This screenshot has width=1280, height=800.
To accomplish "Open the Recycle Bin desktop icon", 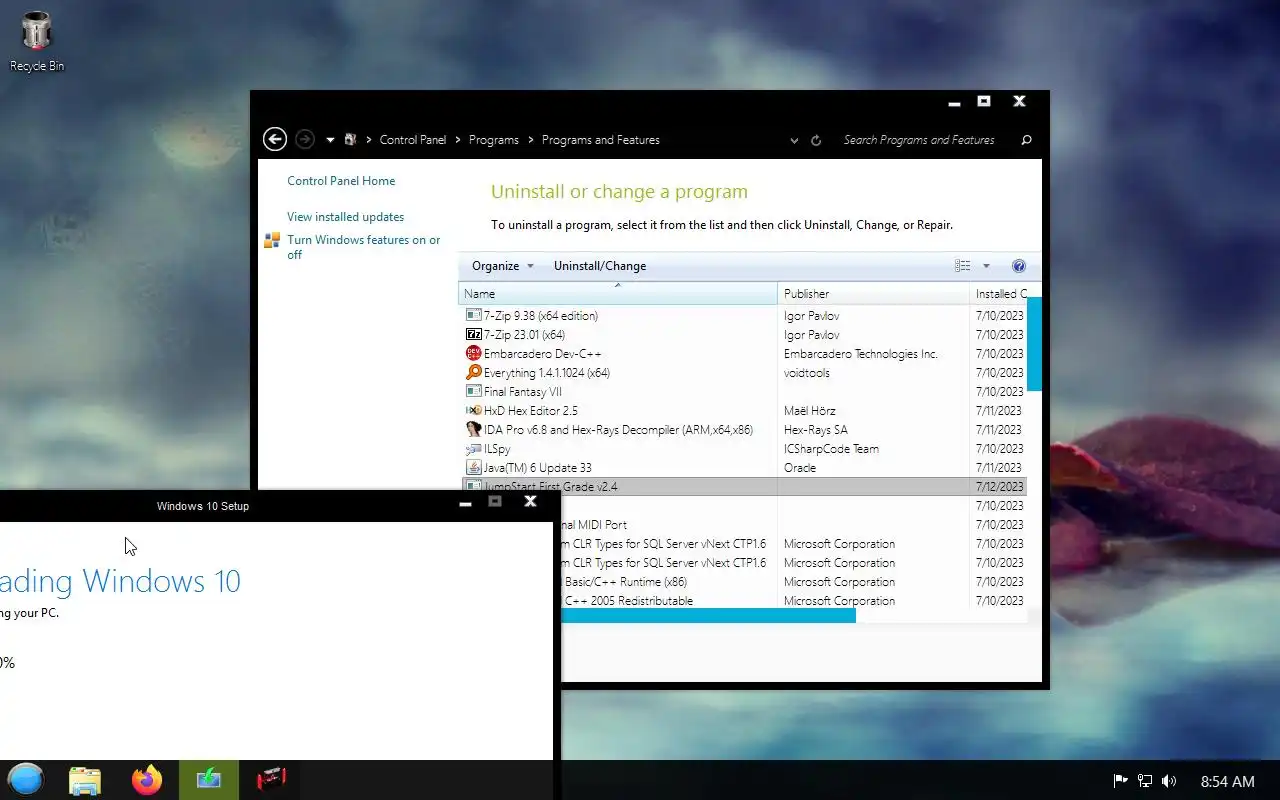I will [36, 42].
